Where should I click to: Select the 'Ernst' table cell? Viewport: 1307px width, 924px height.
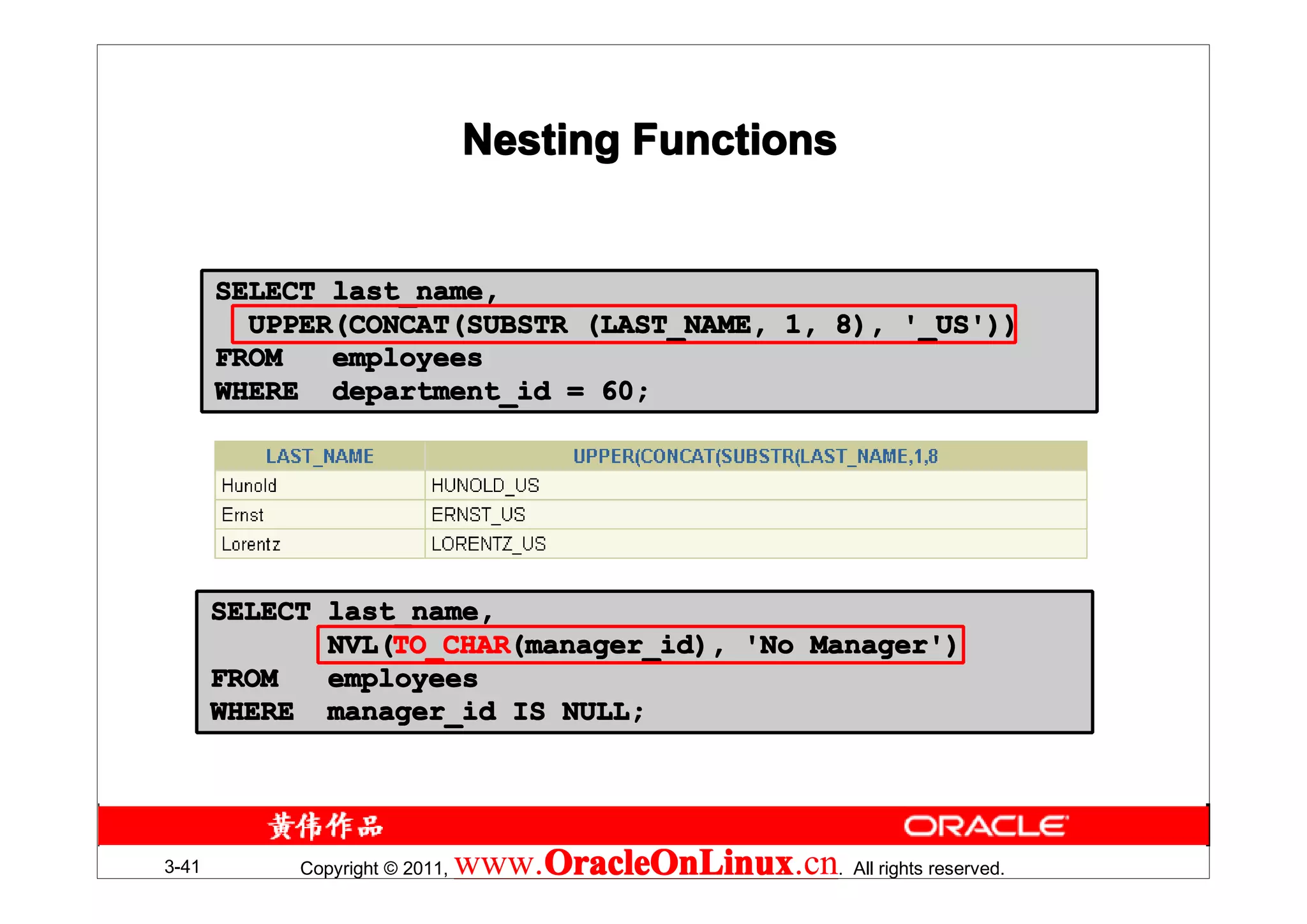320,514
